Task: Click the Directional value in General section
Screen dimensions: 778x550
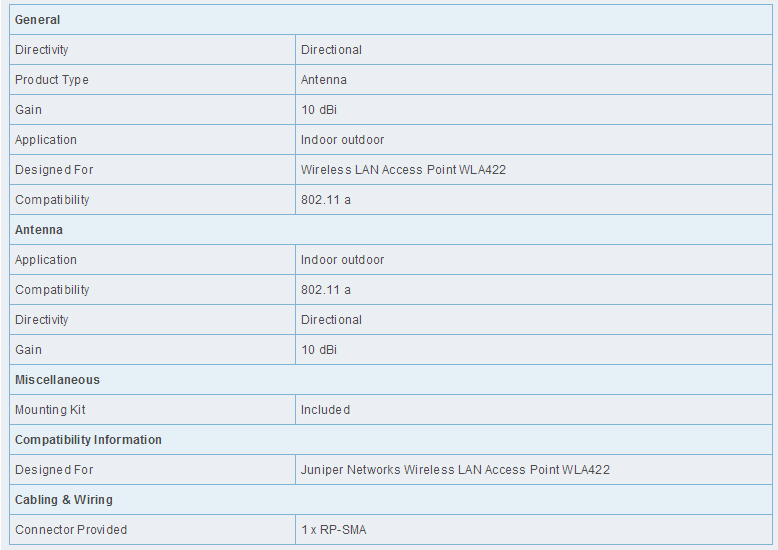Action: pyautogui.click(x=331, y=50)
